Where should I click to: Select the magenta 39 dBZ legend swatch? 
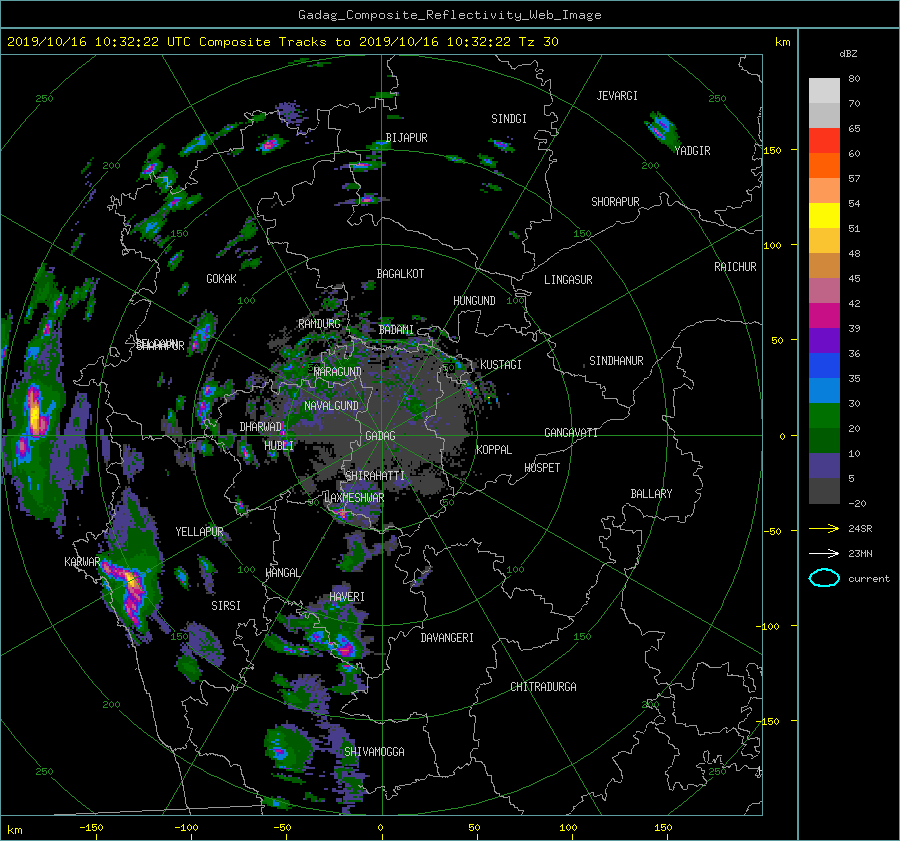(x=824, y=315)
